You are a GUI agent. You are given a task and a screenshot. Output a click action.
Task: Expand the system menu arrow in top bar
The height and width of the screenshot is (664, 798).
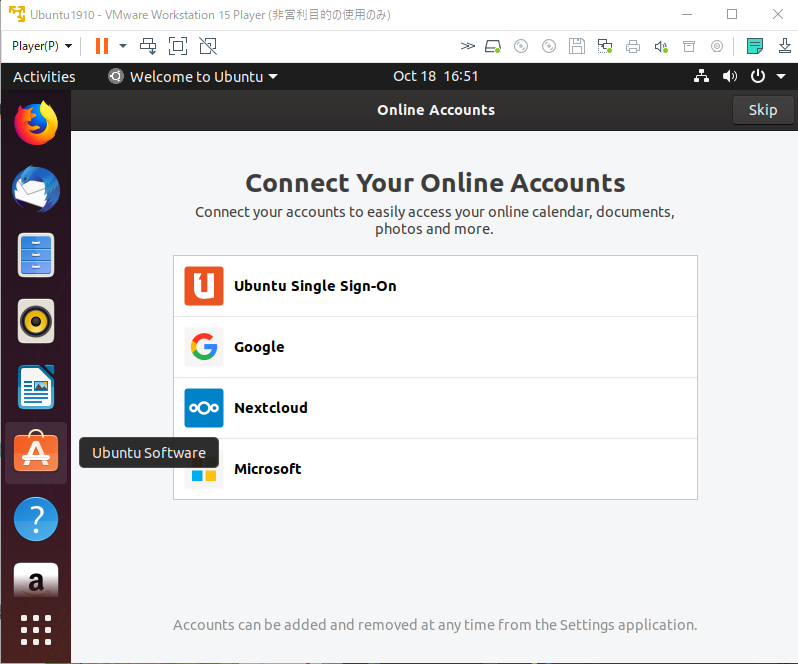coord(781,77)
